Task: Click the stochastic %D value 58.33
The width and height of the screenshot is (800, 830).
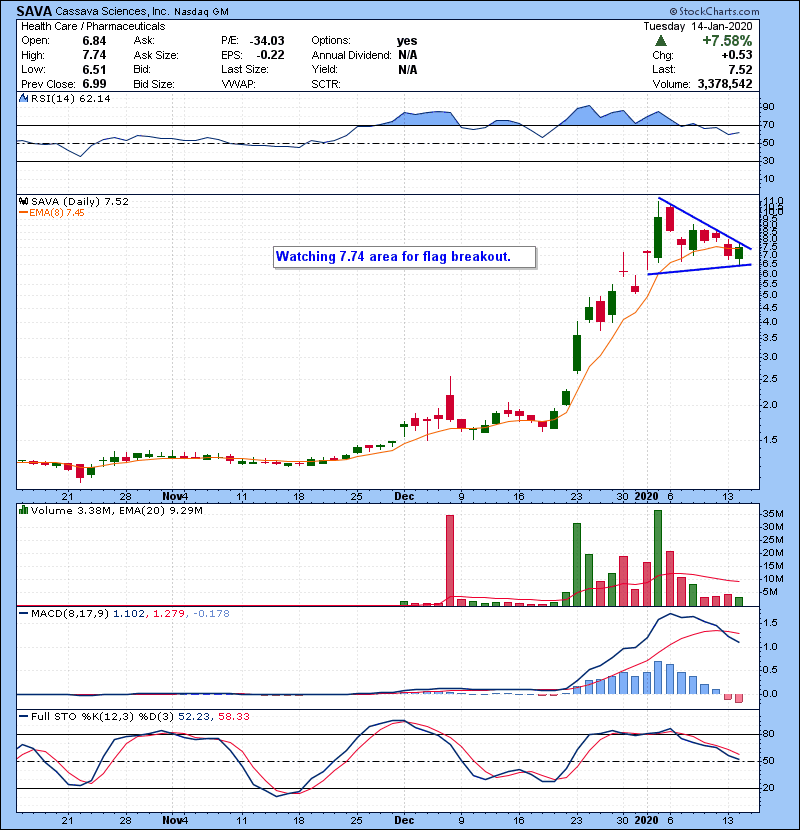Action: [x=233, y=717]
